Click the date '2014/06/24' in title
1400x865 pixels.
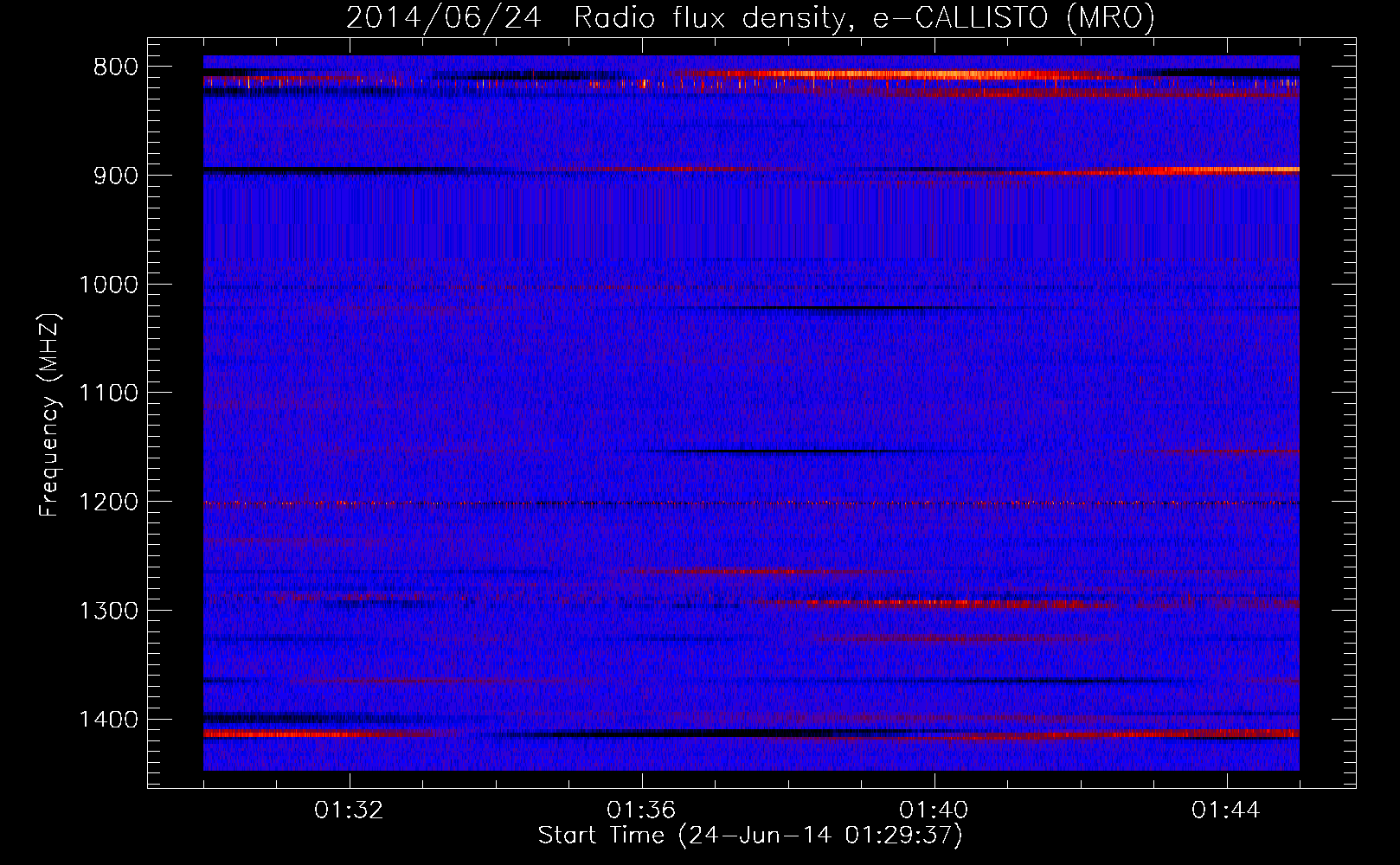tap(444, 18)
